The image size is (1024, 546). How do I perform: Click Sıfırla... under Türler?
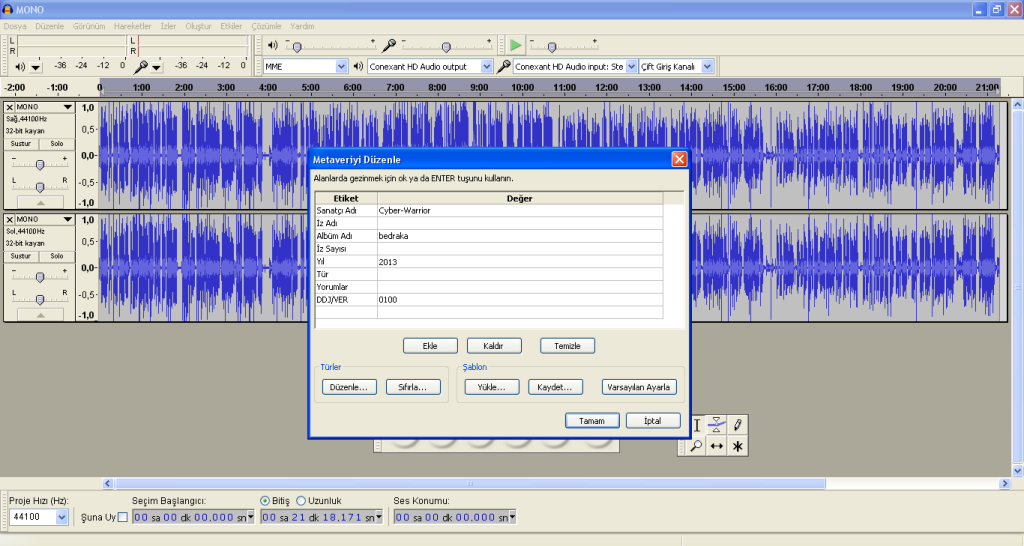coord(413,387)
